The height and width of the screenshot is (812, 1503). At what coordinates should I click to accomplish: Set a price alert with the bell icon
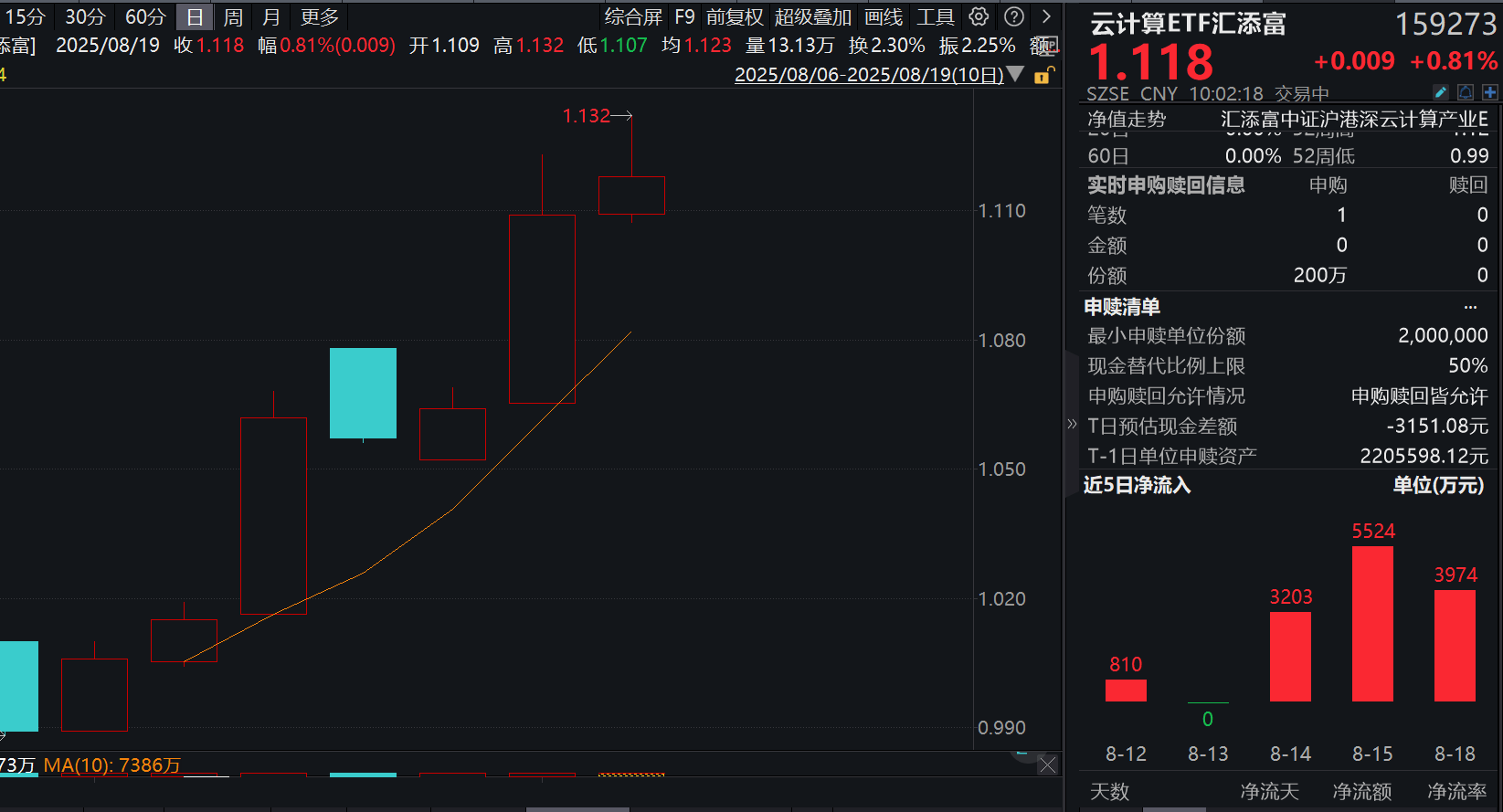pyautogui.click(x=1466, y=92)
